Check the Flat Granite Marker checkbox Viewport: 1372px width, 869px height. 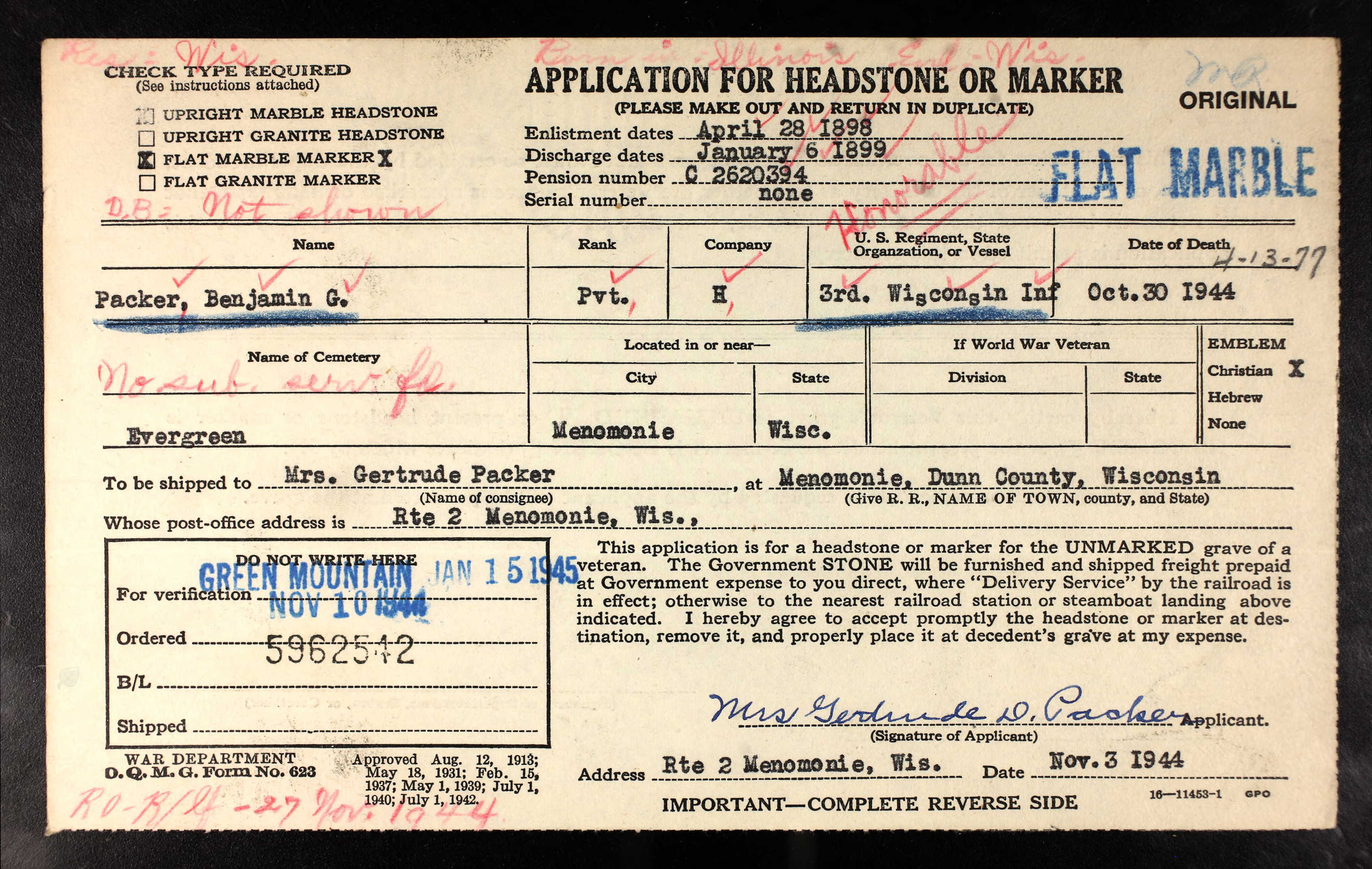147,182
